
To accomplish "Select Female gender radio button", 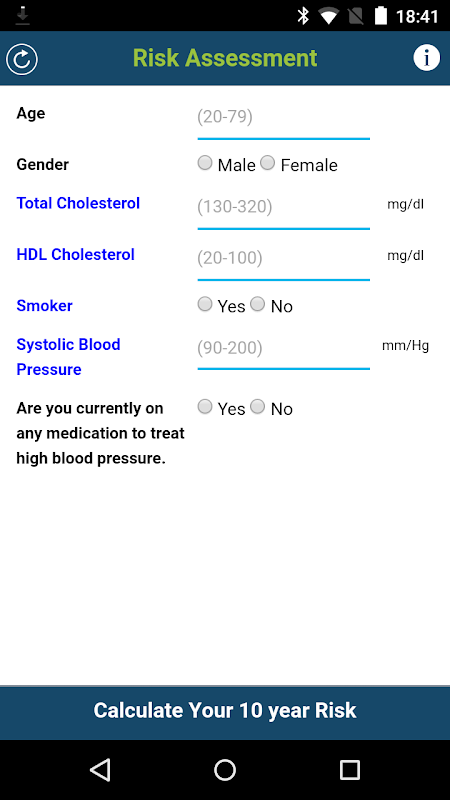I will coord(268,163).
